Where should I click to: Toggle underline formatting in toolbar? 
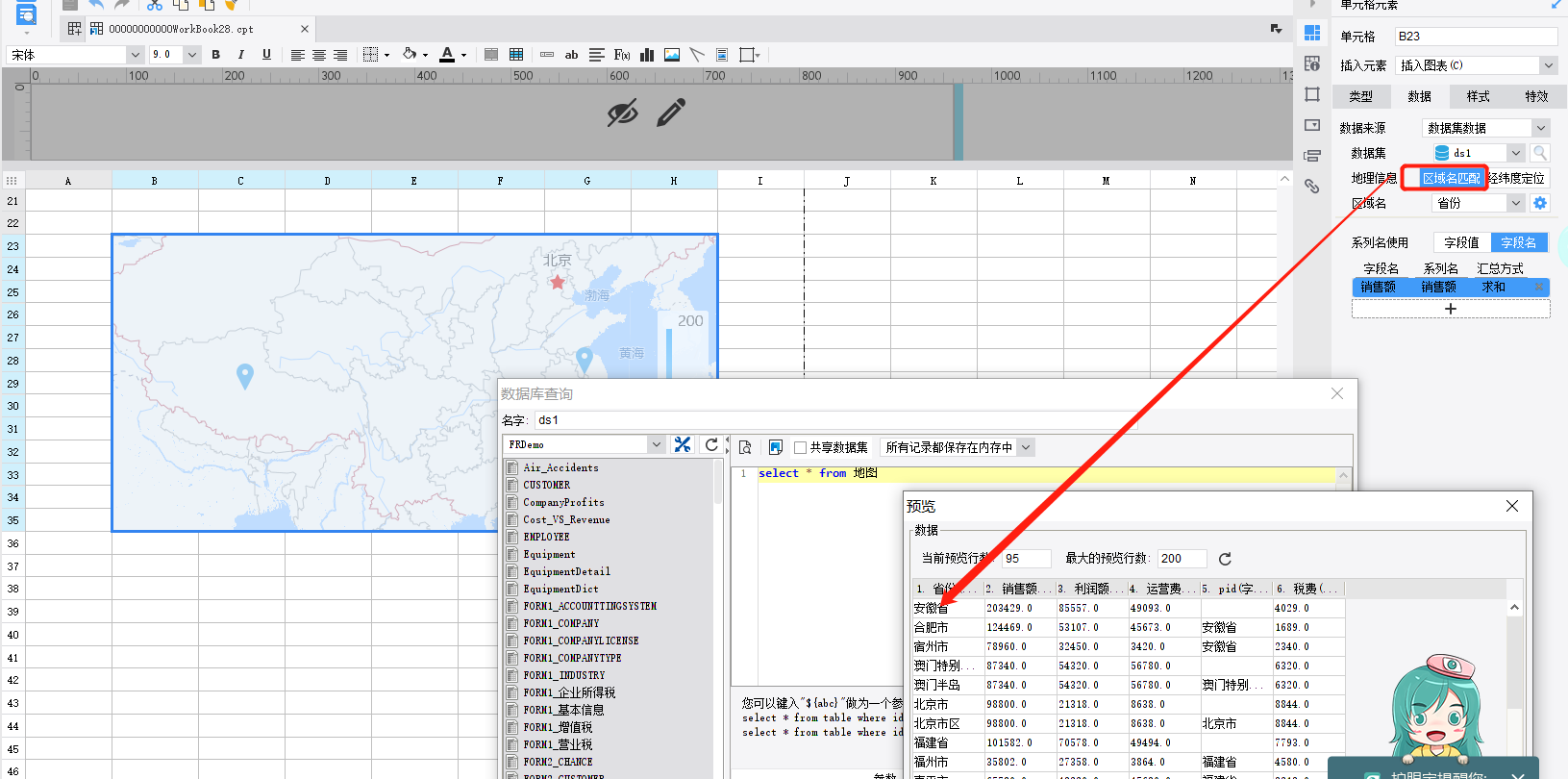pos(266,55)
